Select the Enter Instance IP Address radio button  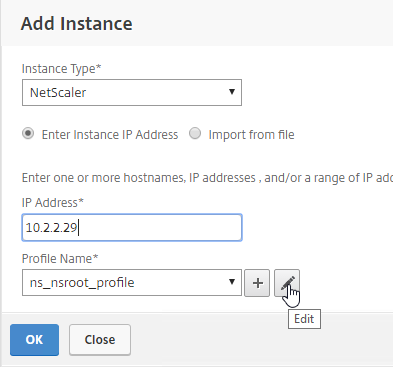(x=28, y=134)
